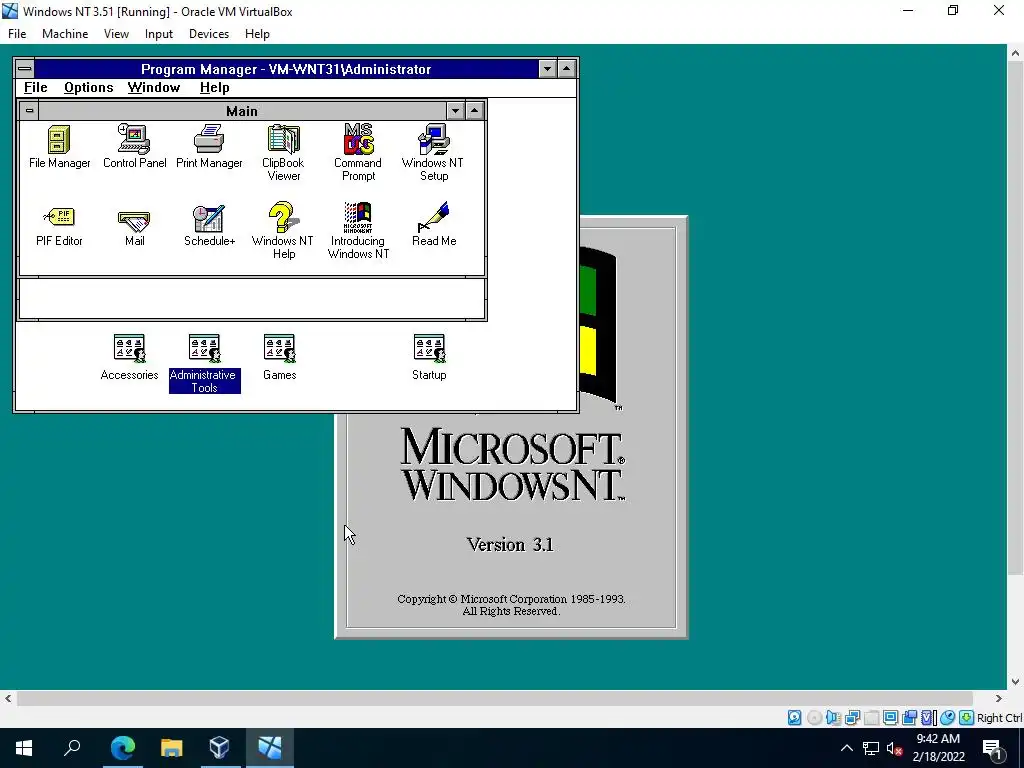Open Microsoft Edge from taskbar
The image size is (1024, 768).
coord(122,748)
